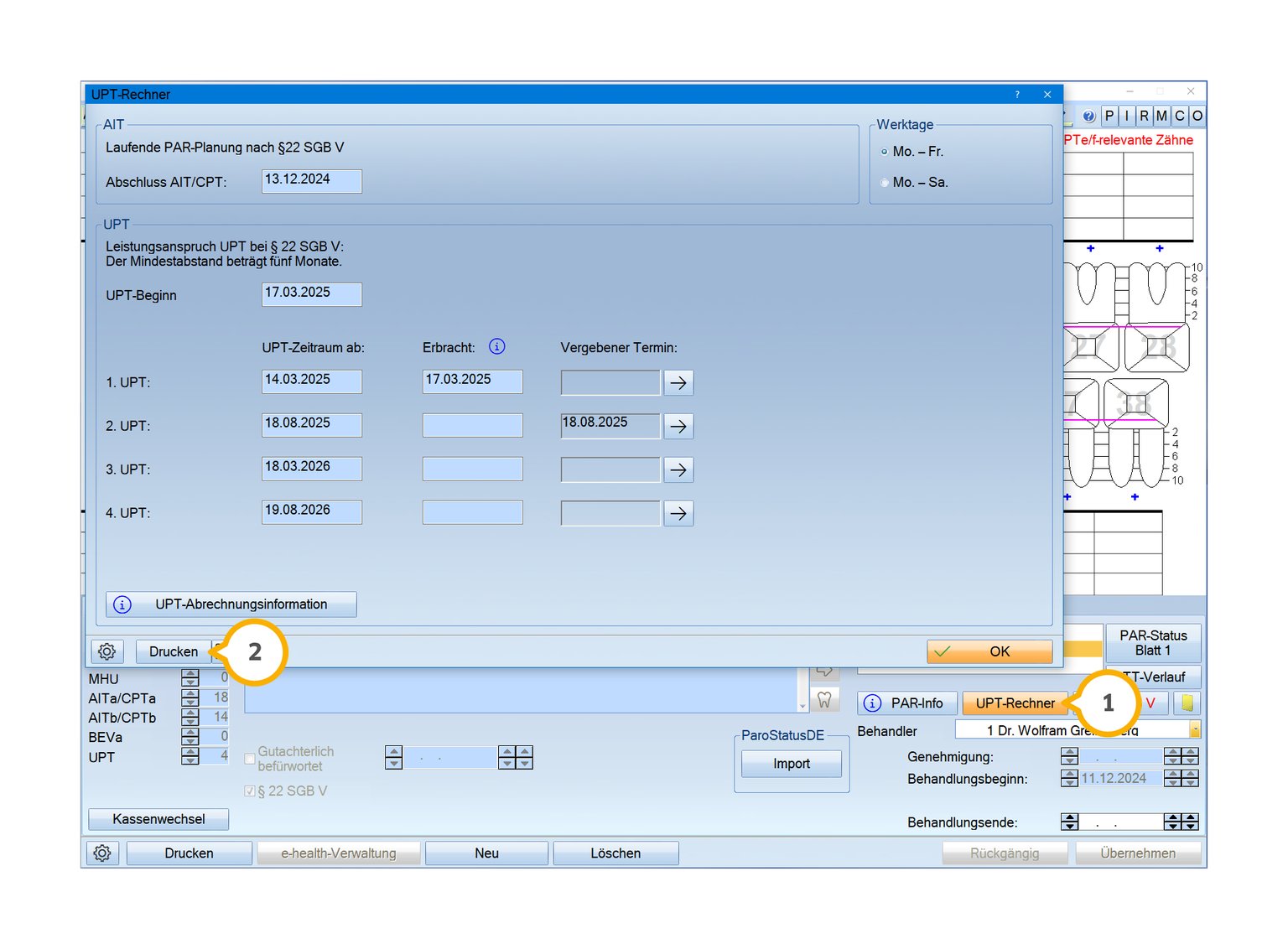Click the tooth icon button
The width and height of the screenshot is (1288, 949).
point(824,699)
